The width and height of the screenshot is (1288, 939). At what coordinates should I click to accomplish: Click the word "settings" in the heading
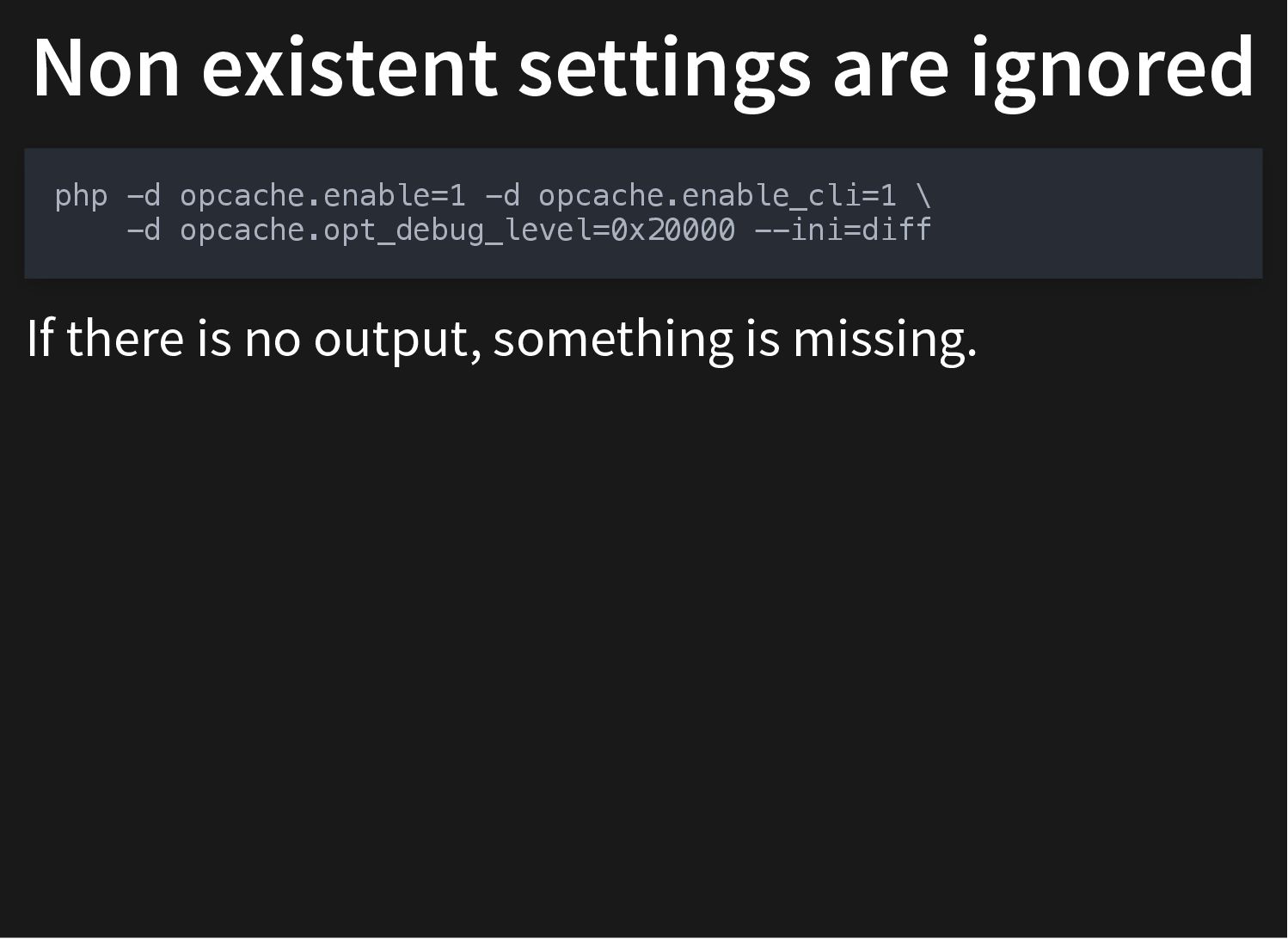(x=665, y=72)
